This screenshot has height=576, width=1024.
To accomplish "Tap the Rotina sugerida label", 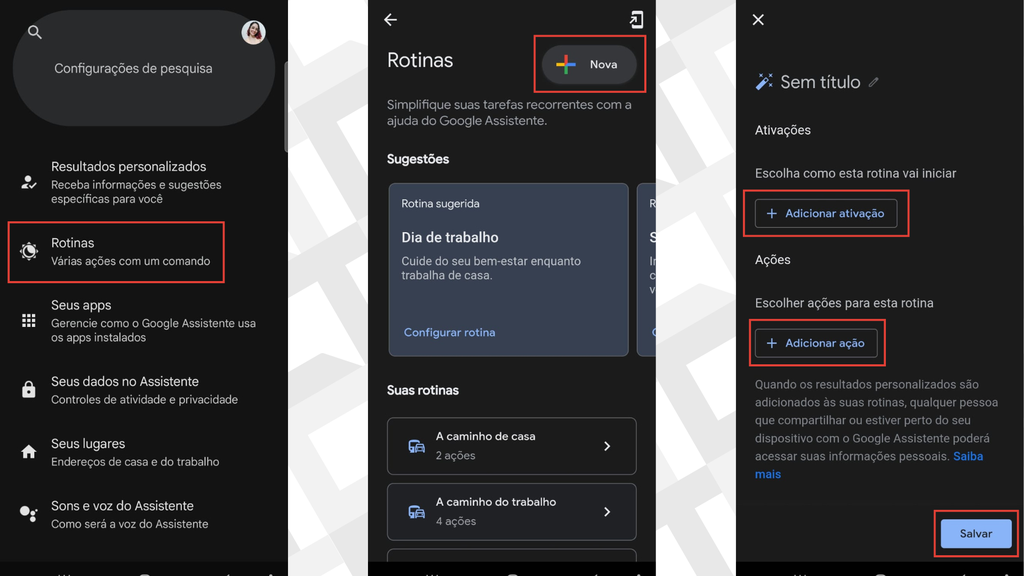I will click(x=440, y=204).
